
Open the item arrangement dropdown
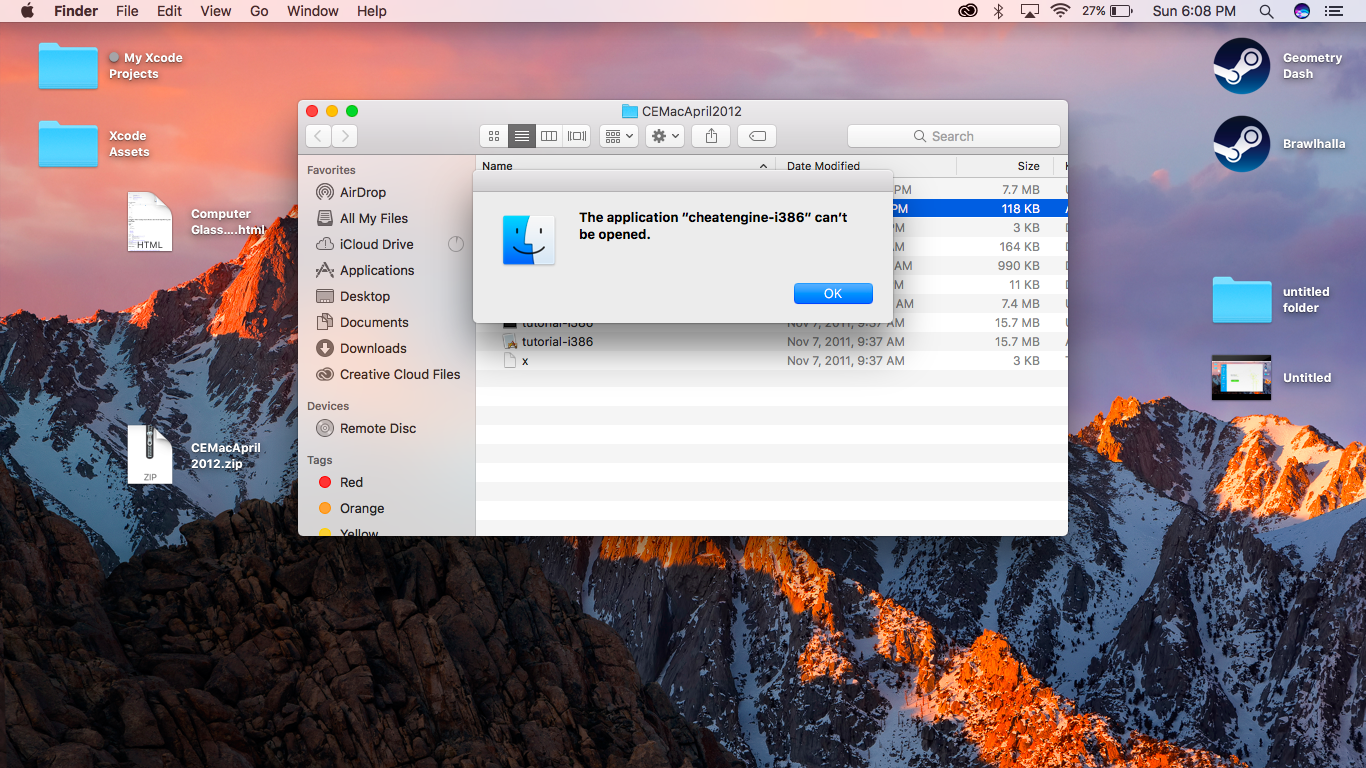coord(619,136)
